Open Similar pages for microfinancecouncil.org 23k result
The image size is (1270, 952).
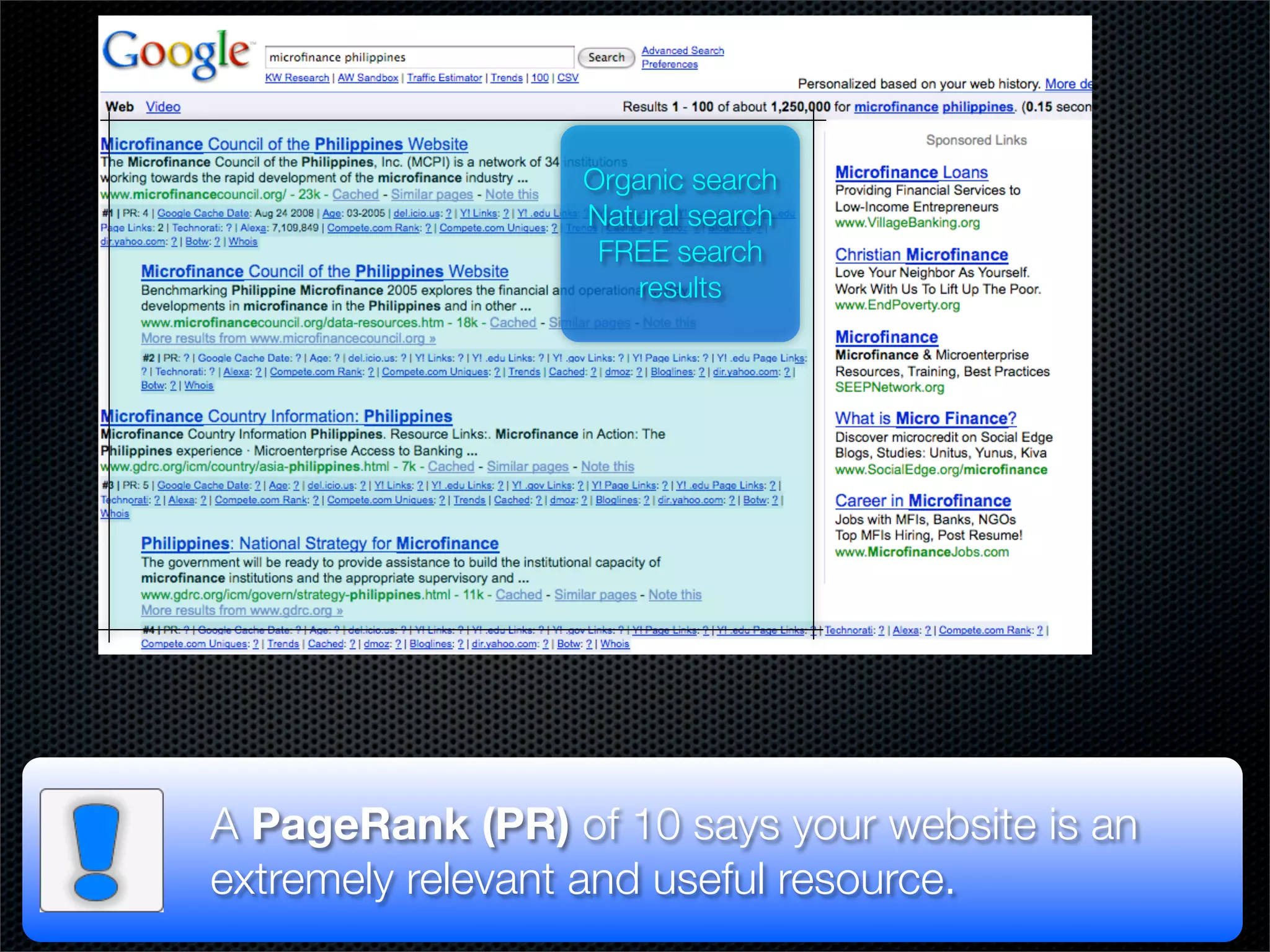432,194
